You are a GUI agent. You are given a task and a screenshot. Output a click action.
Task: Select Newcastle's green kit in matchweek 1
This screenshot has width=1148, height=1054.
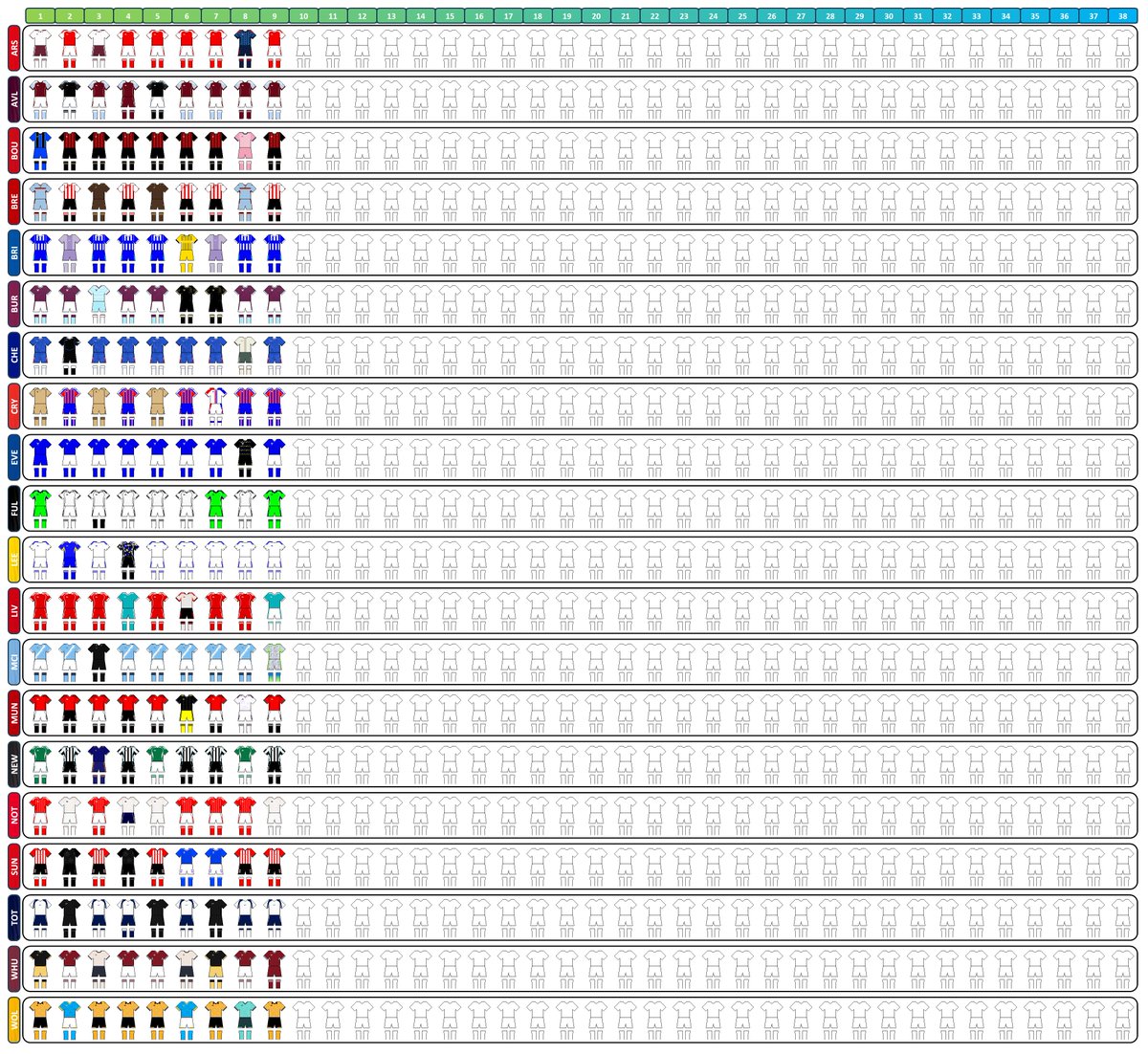tap(40, 766)
